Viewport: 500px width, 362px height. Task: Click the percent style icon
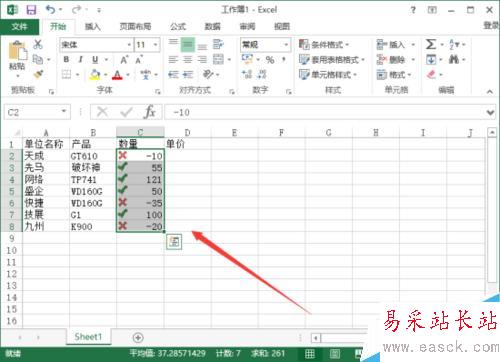[x=270, y=60]
